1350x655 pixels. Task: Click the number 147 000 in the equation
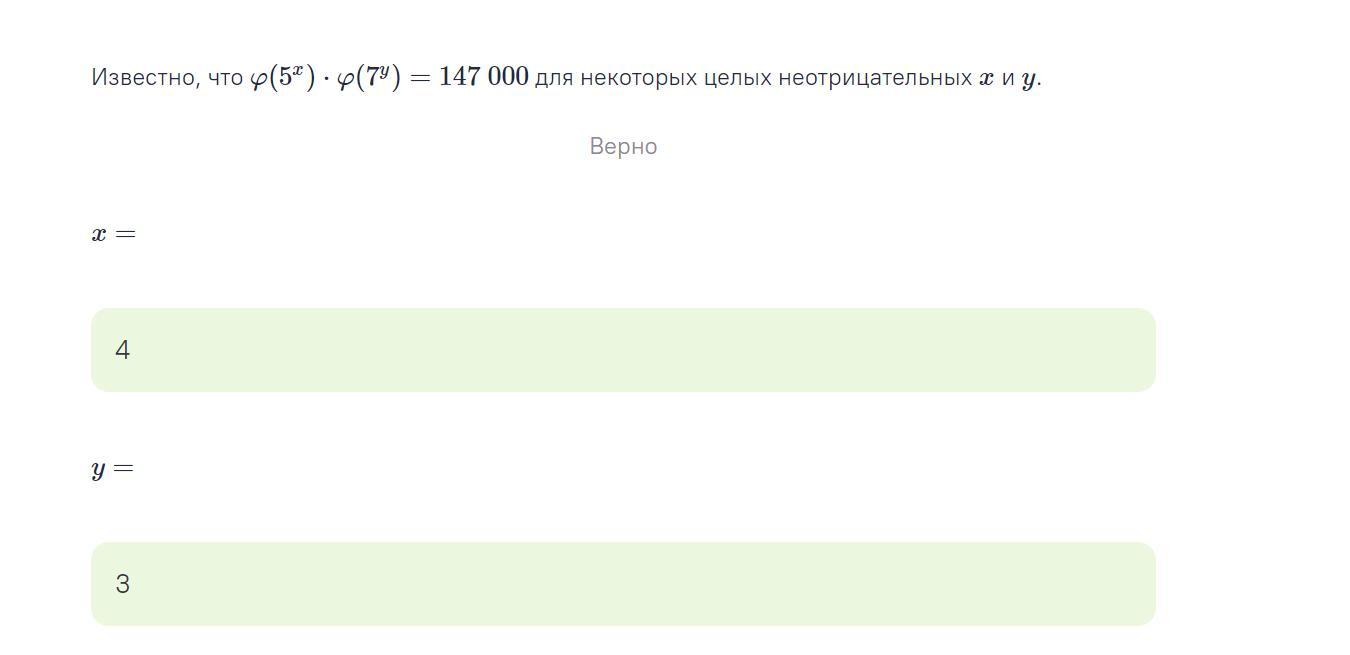click(x=483, y=78)
